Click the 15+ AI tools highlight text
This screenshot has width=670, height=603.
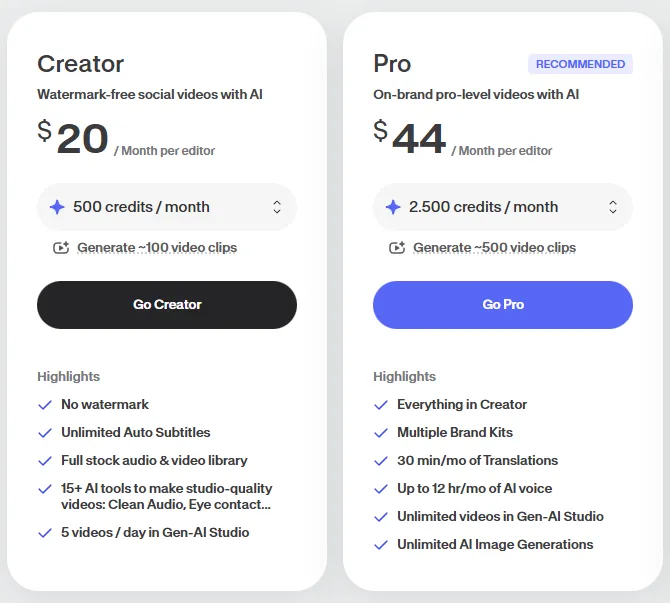pyautogui.click(x=166, y=496)
